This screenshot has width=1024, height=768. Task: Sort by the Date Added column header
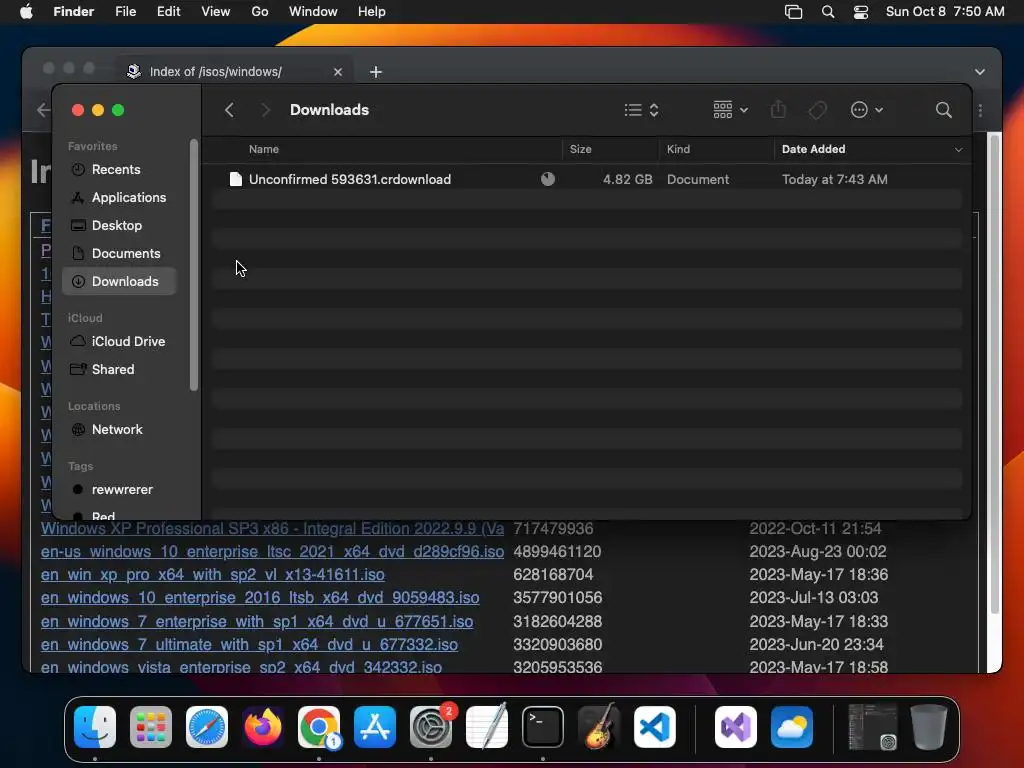[813, 149]
